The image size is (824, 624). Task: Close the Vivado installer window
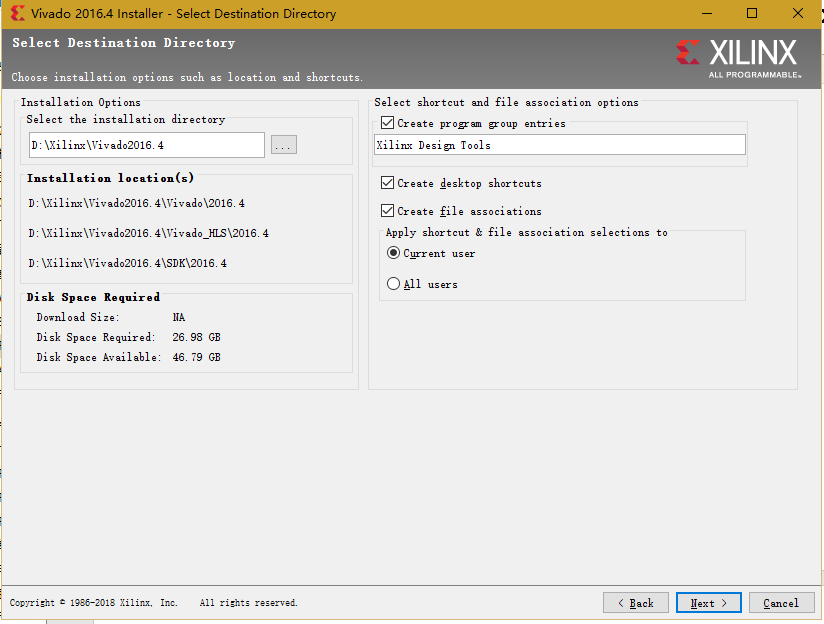point(798,14)
